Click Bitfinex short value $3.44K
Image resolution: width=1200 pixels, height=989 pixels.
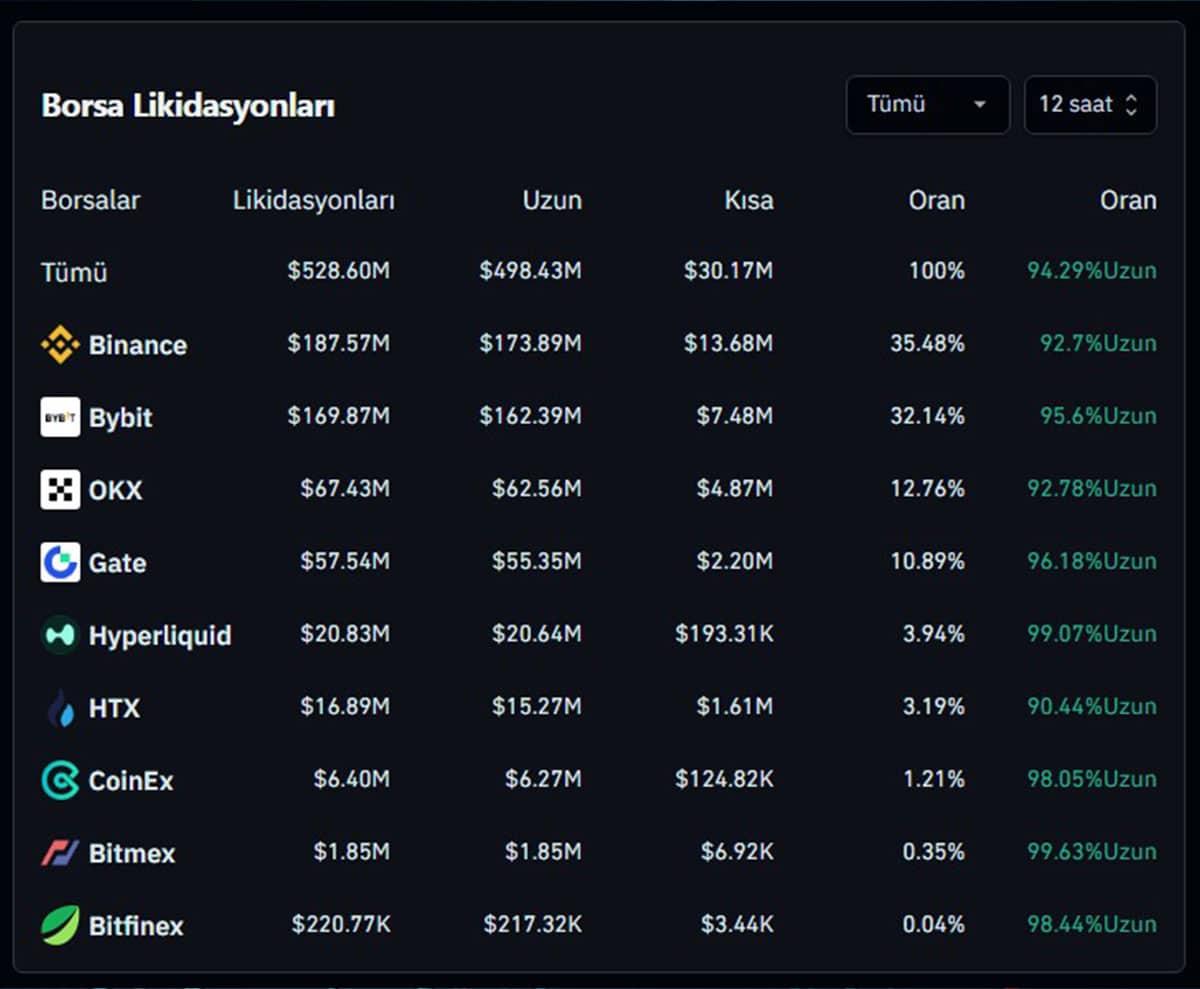point(737,925)
